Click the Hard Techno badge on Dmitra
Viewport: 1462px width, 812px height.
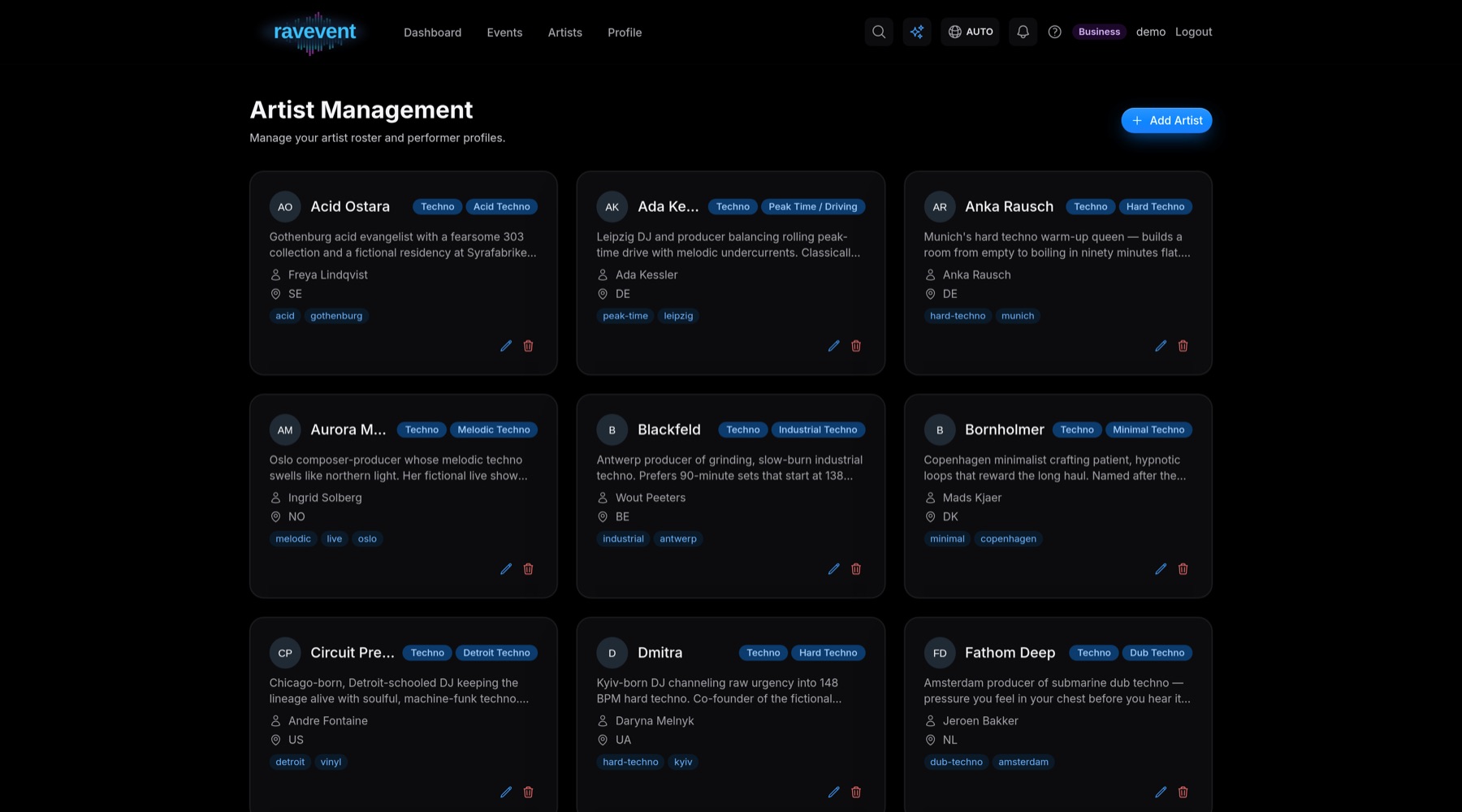coord(828,653)
